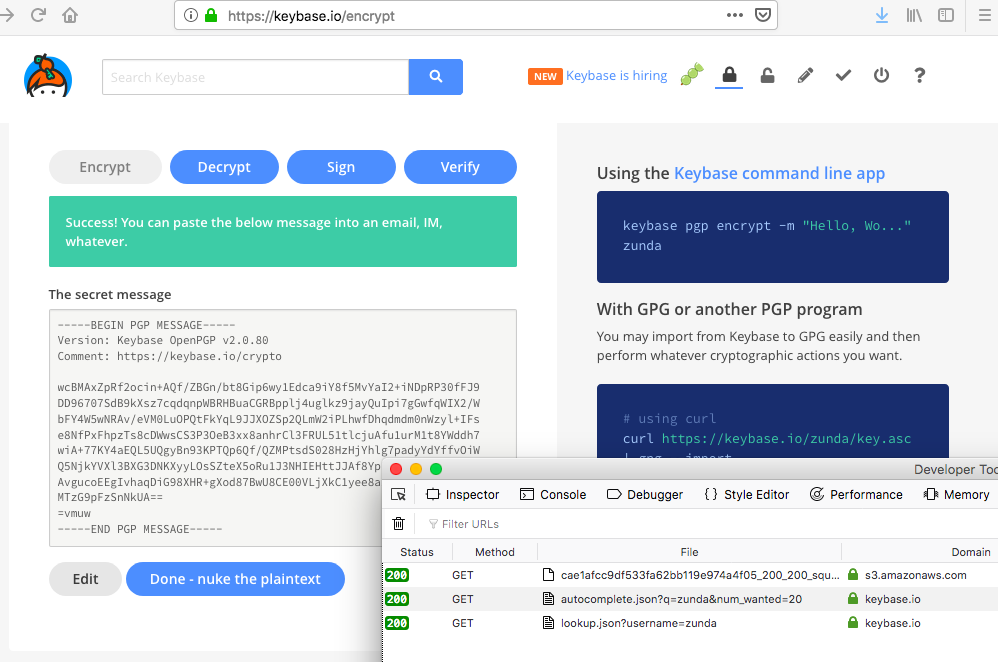Select the lookup.json?username=zunda request row
This screenshot has height=662, width=998.
[690, 623]
